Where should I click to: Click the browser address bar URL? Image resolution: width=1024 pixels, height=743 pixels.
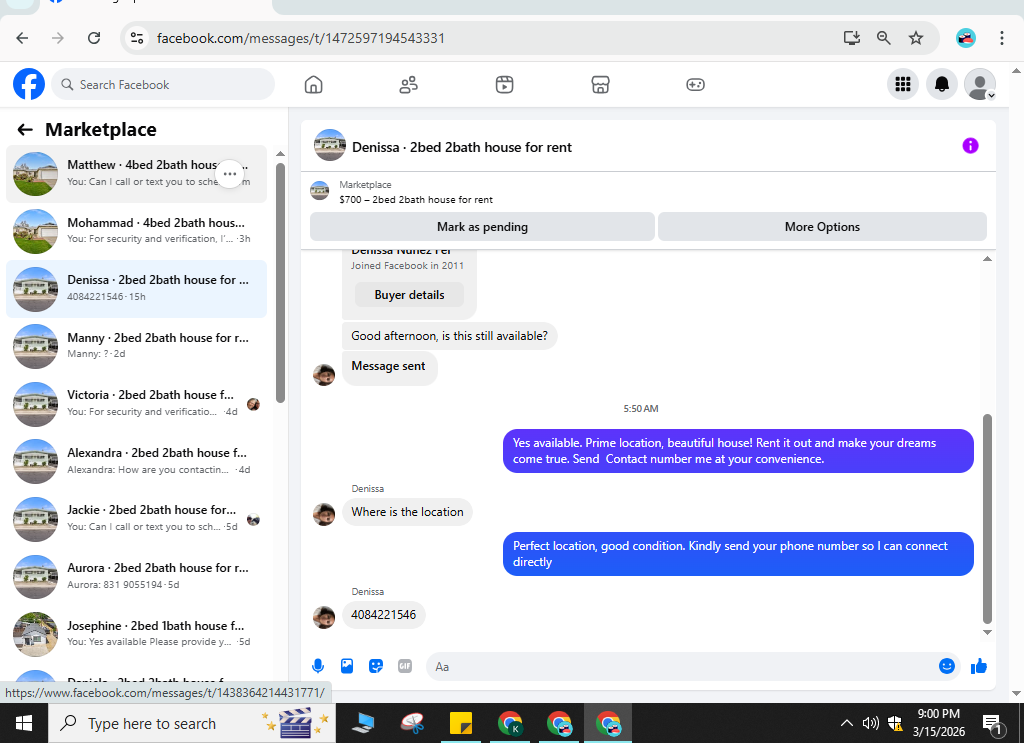pos(300,38)
